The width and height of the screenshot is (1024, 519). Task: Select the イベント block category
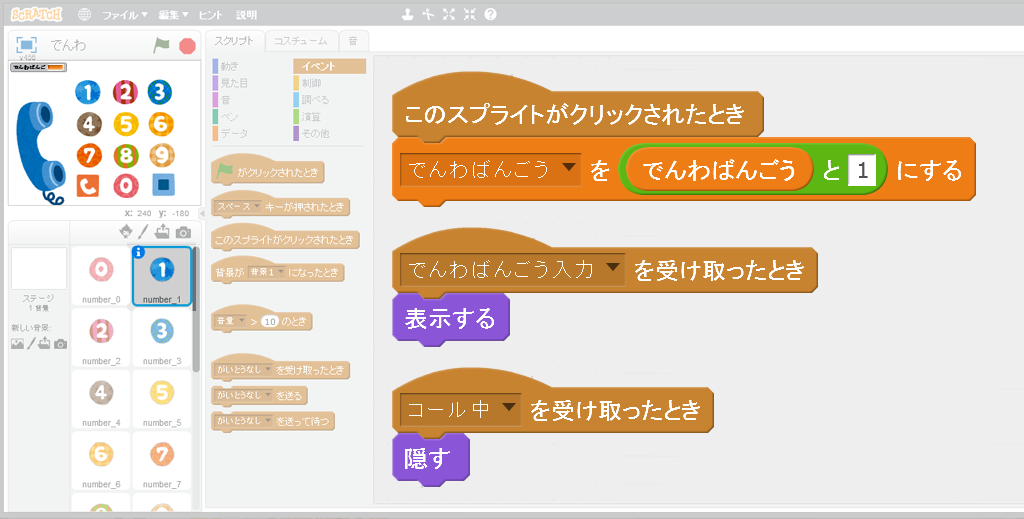[x=329, y=66]
